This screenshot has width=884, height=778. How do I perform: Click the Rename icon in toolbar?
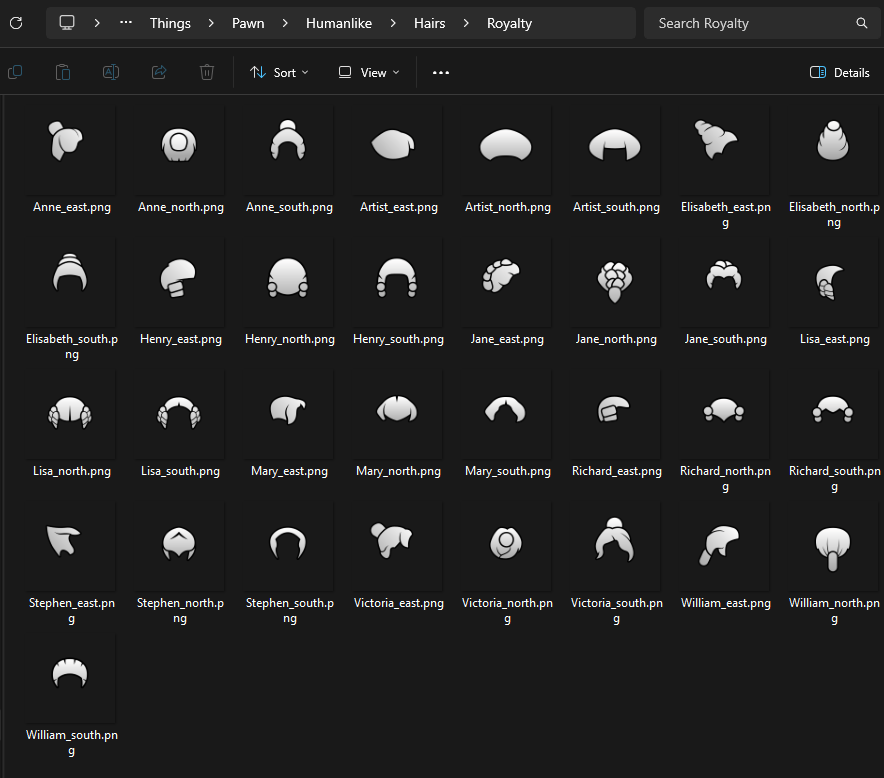pyautogui.click(x=111, y=72)
